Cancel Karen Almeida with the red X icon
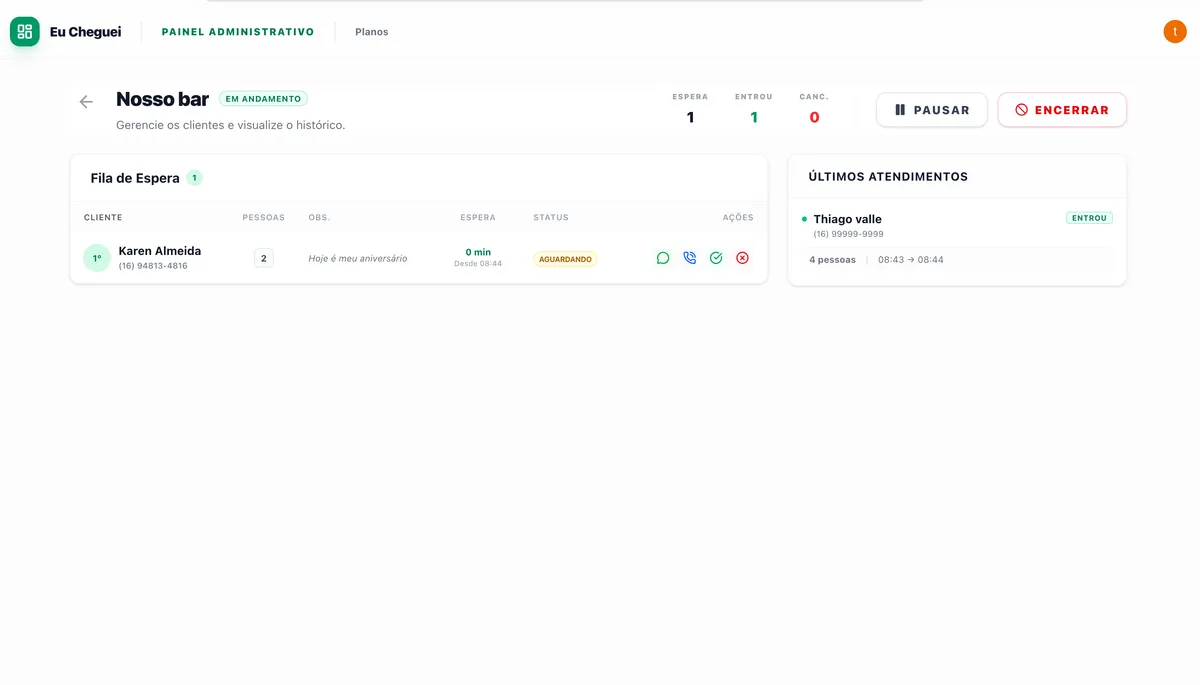Image resolution: width=1200 pixels, height=685 pixels. coord(742,258)
